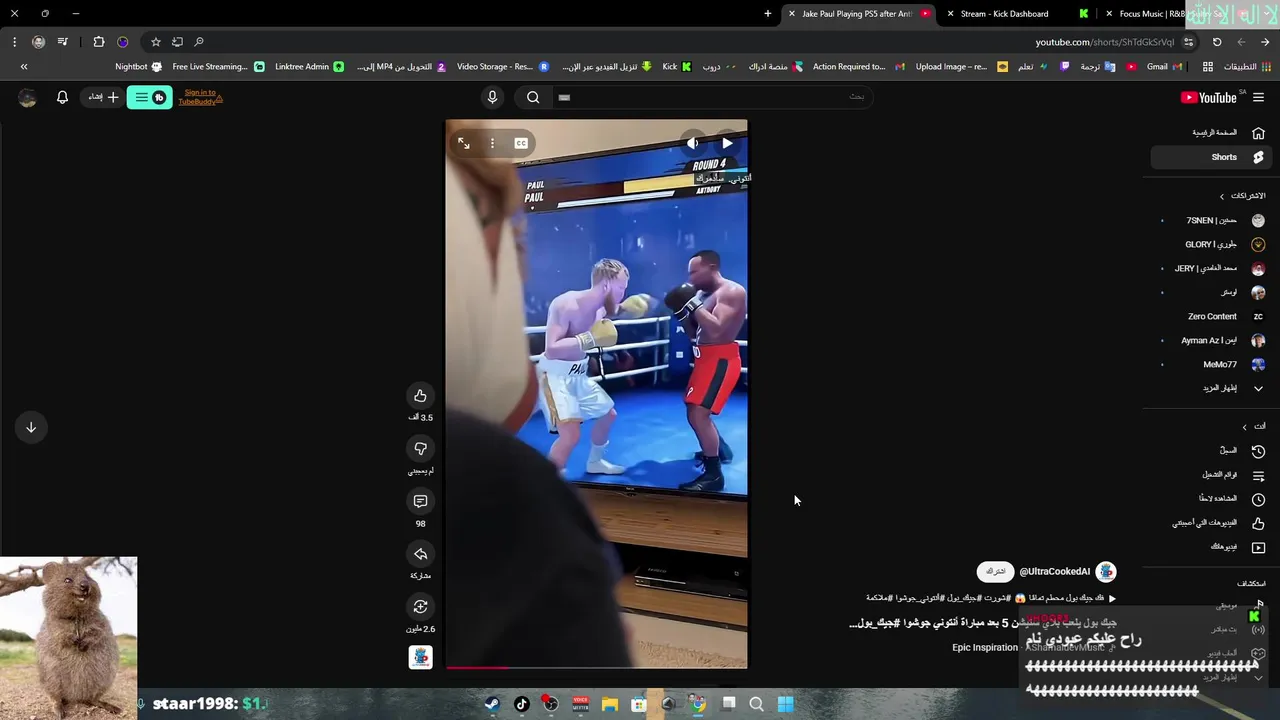Expand the You (أنت) section header
Screen dimensions: 1280x720
coord(1254,426)
